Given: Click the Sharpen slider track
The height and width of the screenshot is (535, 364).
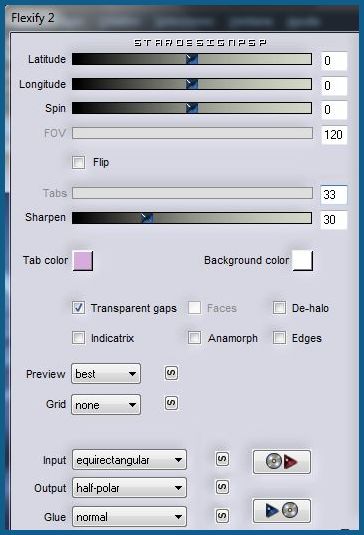Looking at the screenshot, I should pos(192,218).
